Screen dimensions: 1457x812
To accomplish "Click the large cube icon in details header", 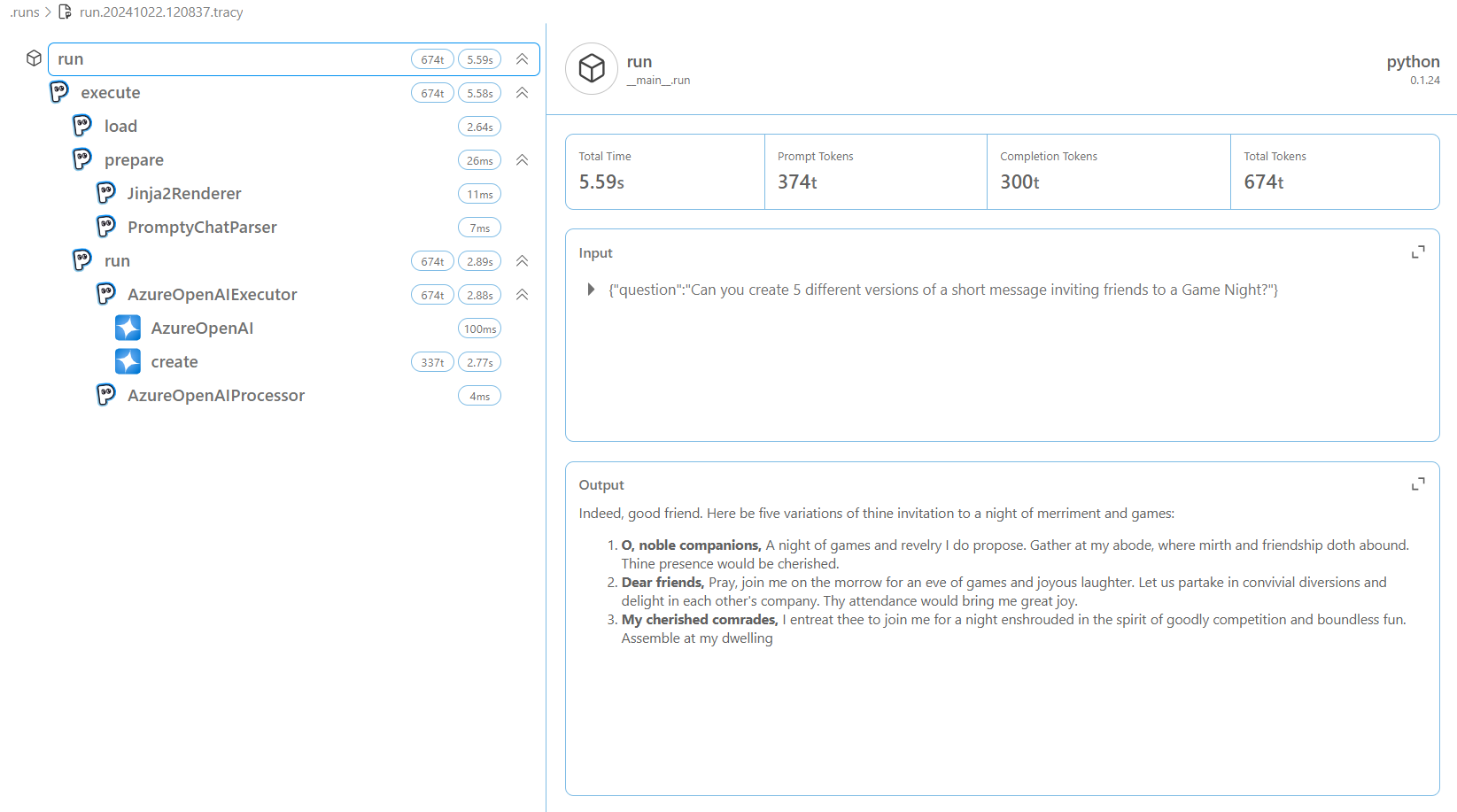I will [592, 68].
